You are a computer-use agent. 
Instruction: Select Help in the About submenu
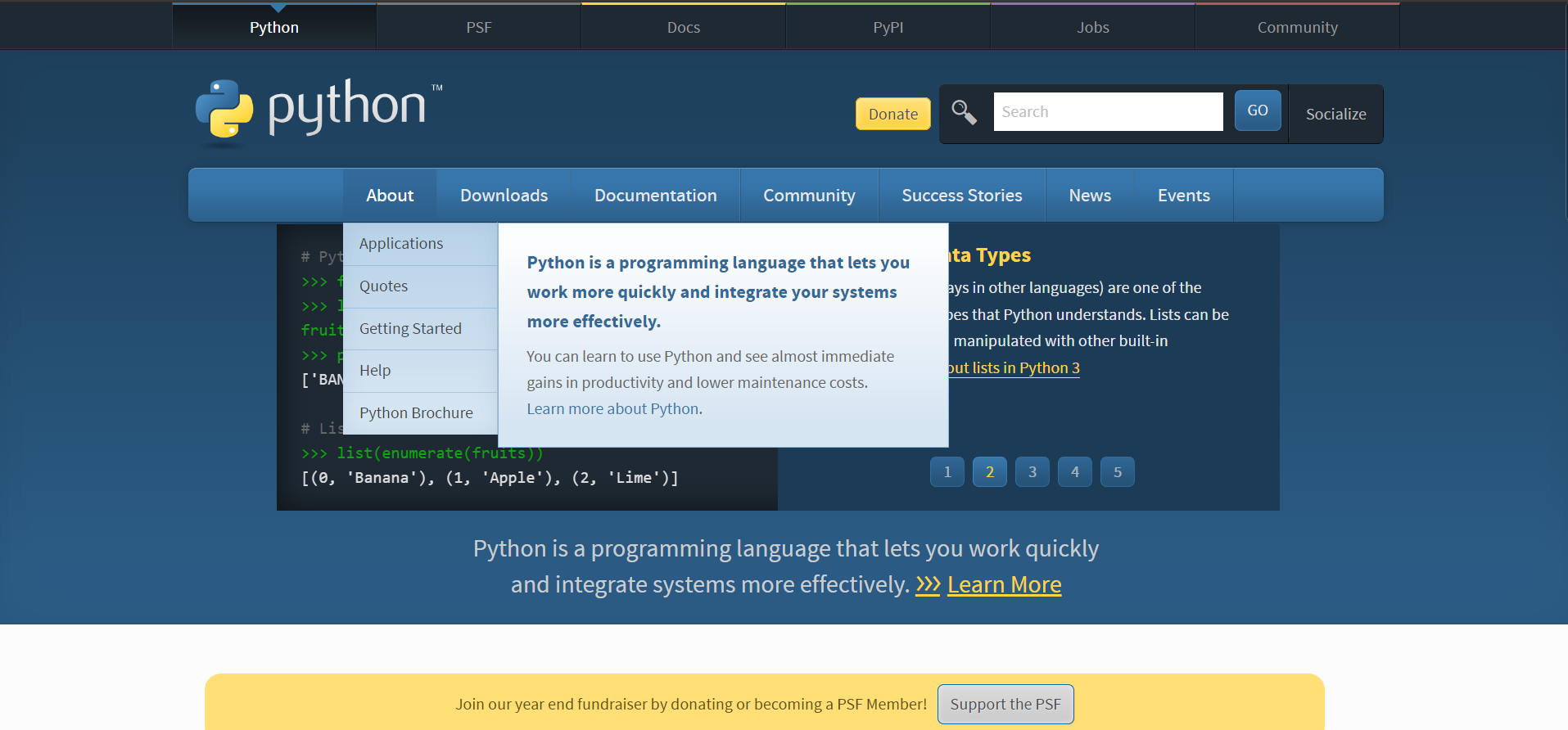tap(420, 371)
